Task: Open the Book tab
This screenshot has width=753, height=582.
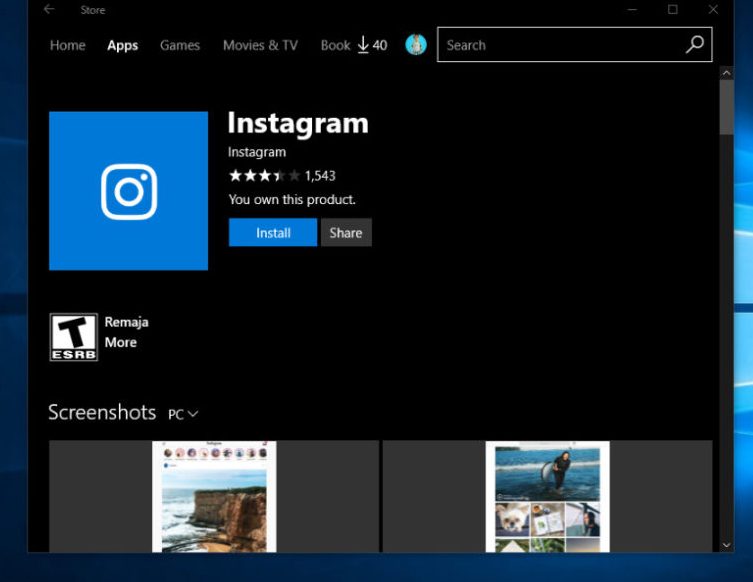Action: click(335, 45)
